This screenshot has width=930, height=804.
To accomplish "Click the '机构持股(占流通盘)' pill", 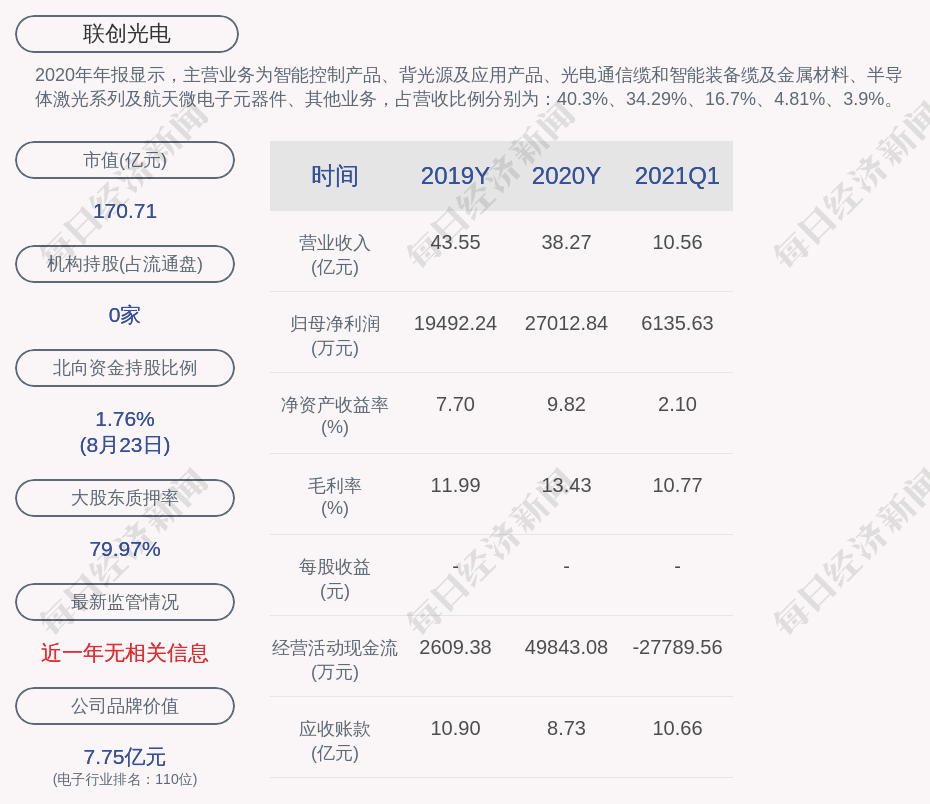I will tap(125, 264).
